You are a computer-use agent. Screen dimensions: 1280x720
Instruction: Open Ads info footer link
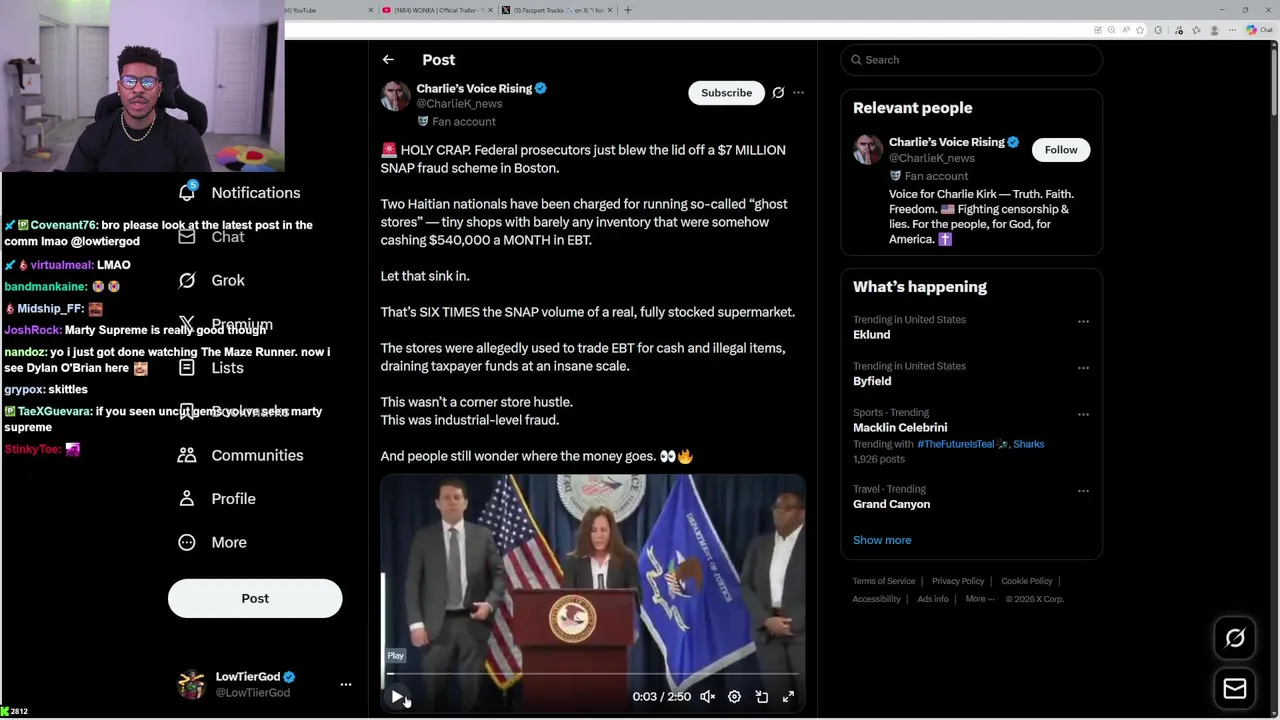coord(933,599)
